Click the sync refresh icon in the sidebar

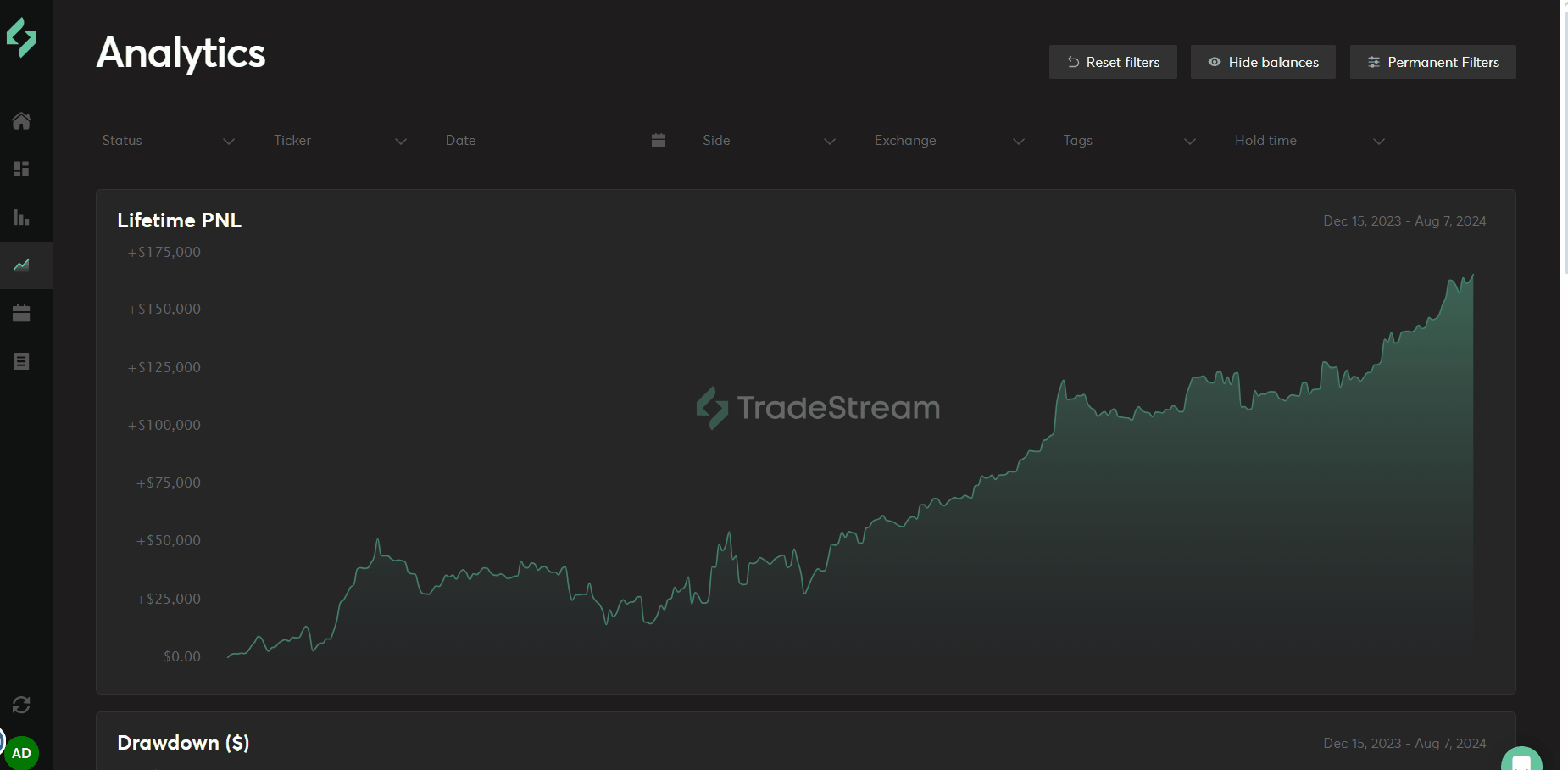tap(22, 705)
